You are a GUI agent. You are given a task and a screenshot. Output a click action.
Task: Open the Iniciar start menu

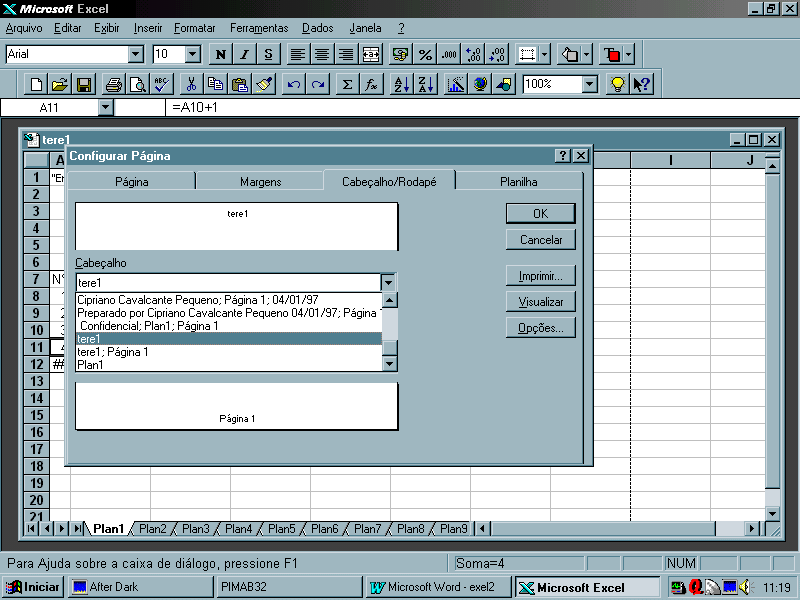coord(32,587)
